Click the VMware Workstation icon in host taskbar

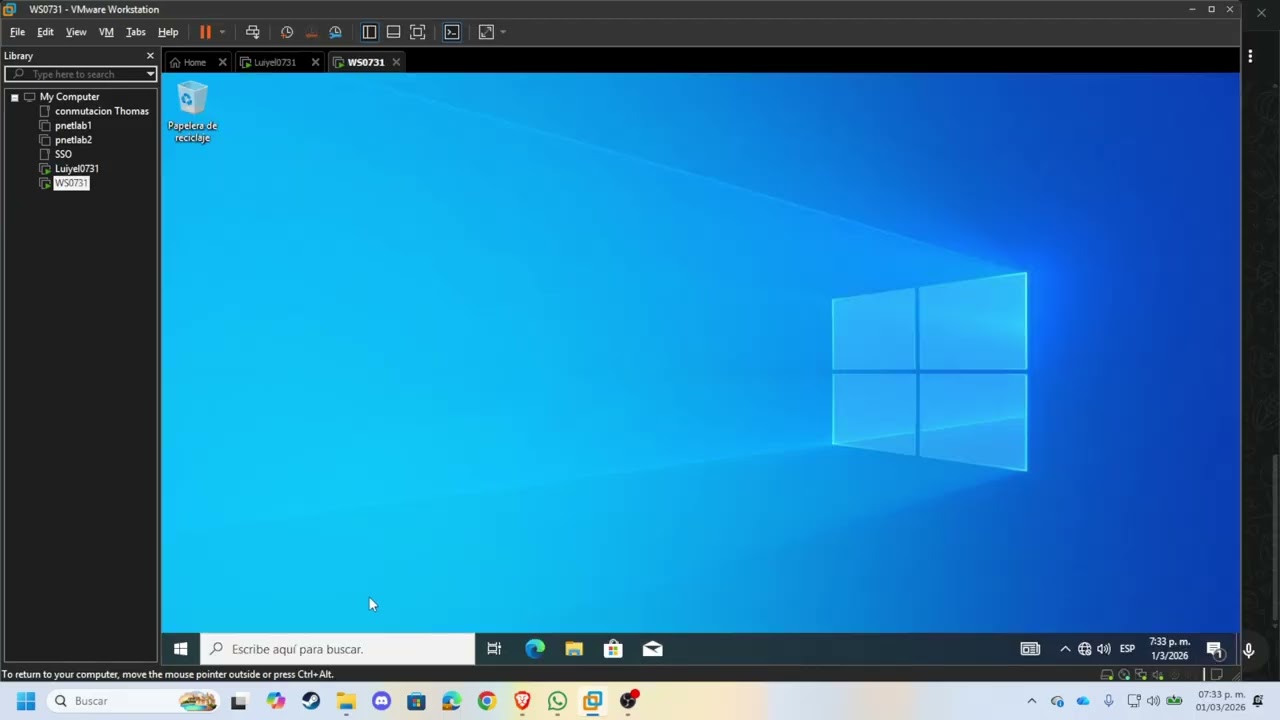click(593, 701)
